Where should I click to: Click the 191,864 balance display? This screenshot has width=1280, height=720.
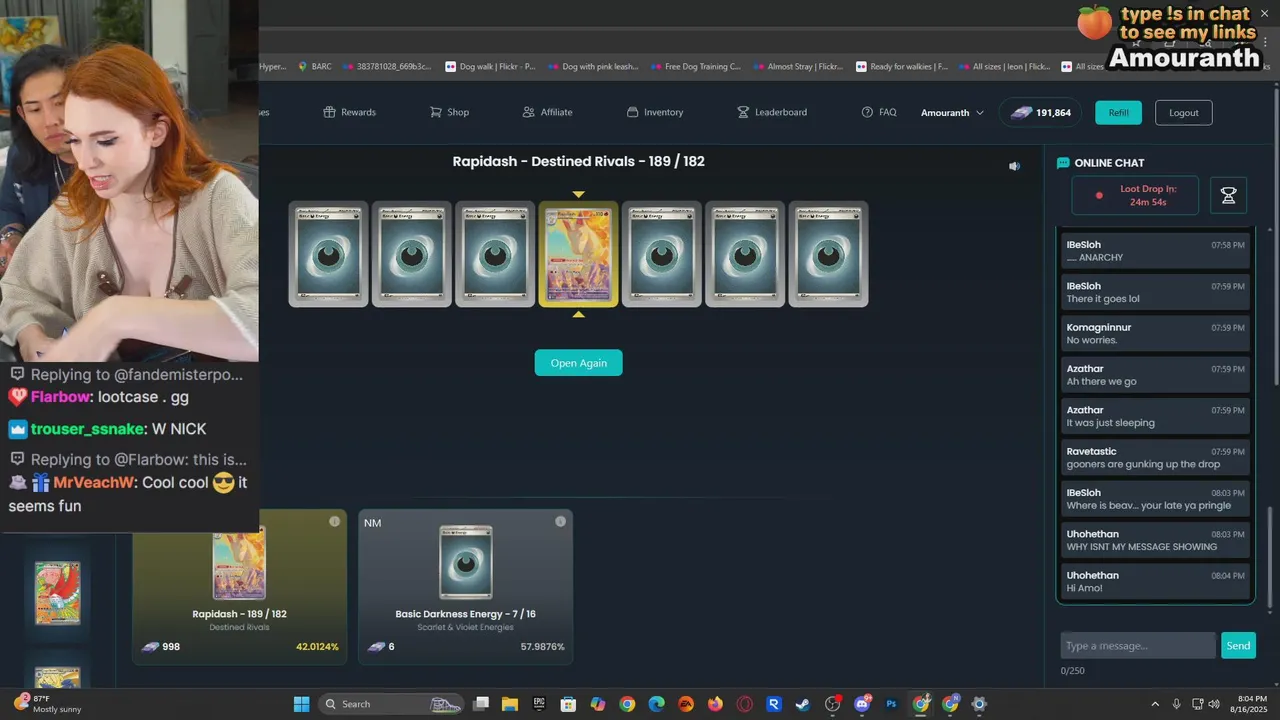coord(1040,113)
